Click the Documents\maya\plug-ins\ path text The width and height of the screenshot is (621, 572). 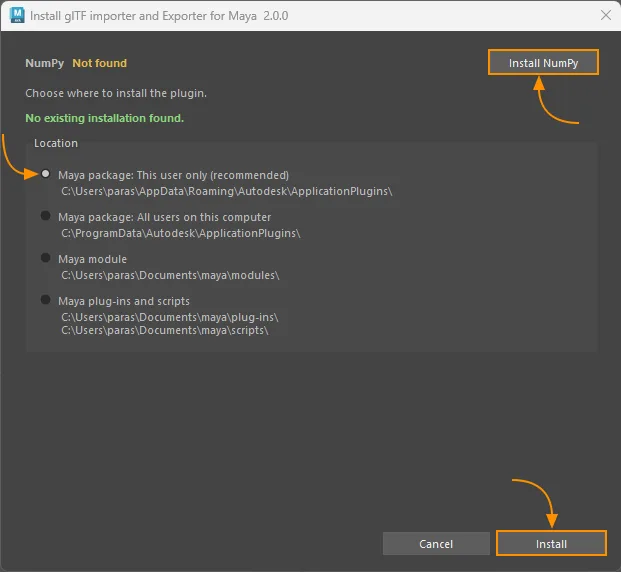pos(170,317)
